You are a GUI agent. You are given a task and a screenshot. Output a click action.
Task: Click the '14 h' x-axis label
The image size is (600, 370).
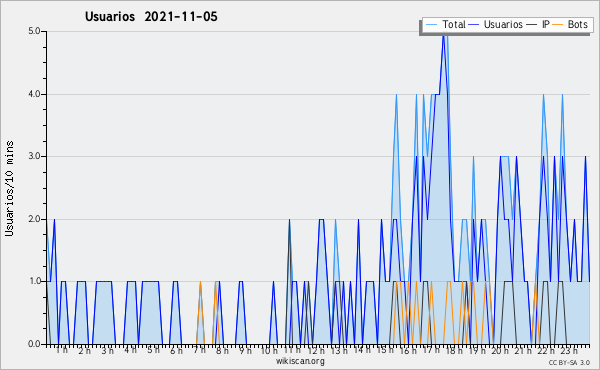pyautogui.click(x=362, y=350)
